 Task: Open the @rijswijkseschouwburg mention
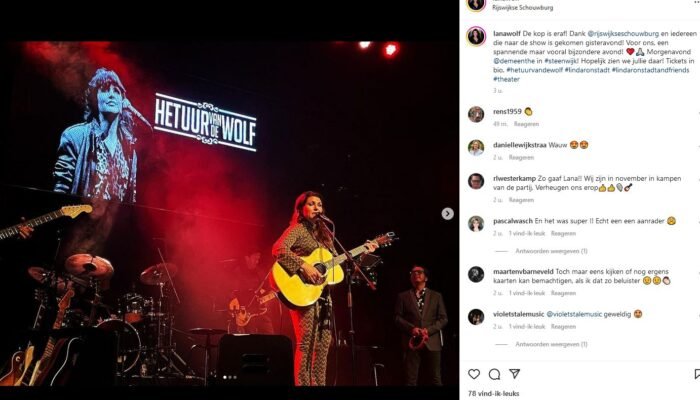click(623, 33)
